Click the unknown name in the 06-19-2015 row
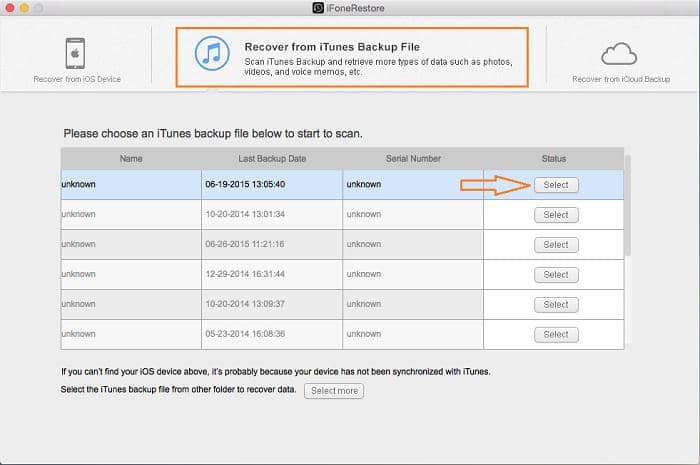This screenshot has height=465, width=700. click(79, 184)
